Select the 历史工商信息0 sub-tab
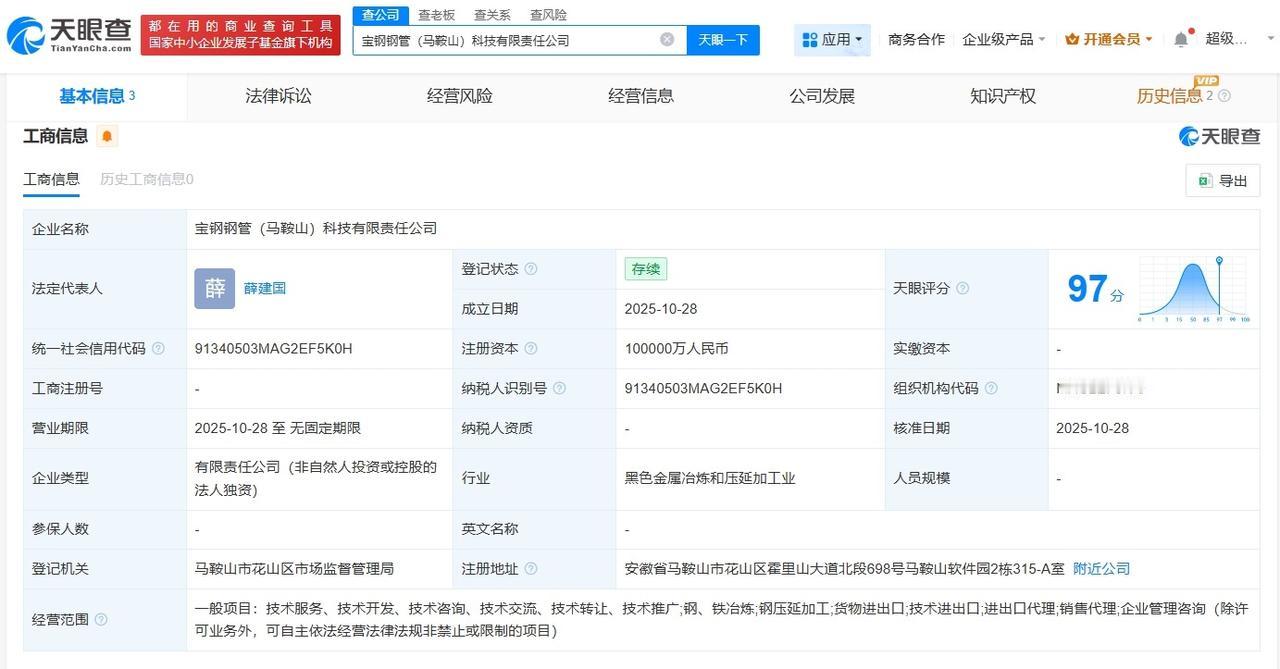This screenshot has width=1280, height=669. pyautogui.click(x=147, y=179)
